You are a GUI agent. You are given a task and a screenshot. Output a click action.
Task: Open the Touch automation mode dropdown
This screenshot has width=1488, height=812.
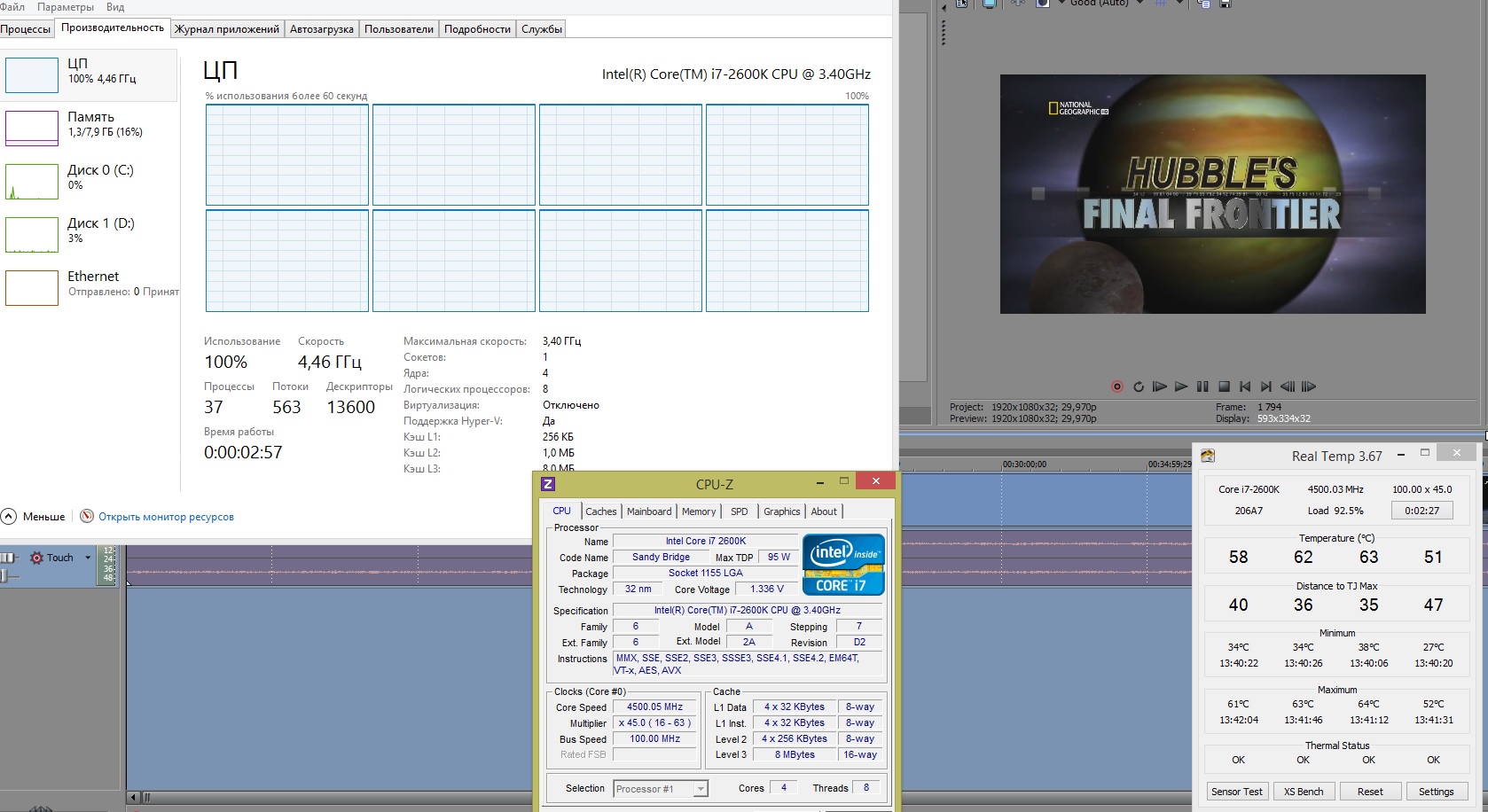(x=88, y=558)
